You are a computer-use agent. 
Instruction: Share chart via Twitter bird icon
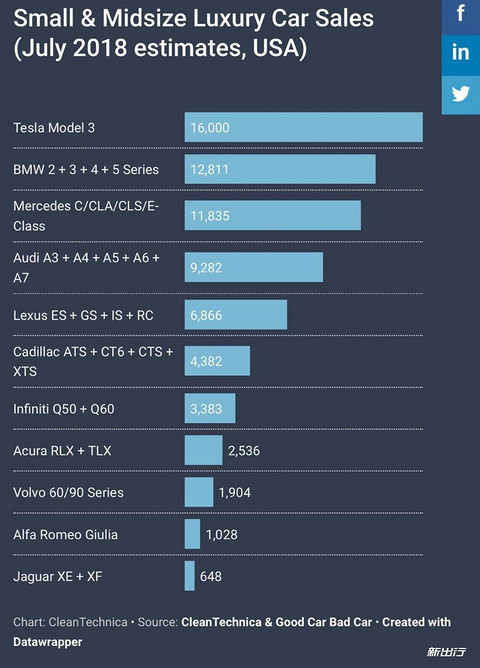click(x=460, y=95)
